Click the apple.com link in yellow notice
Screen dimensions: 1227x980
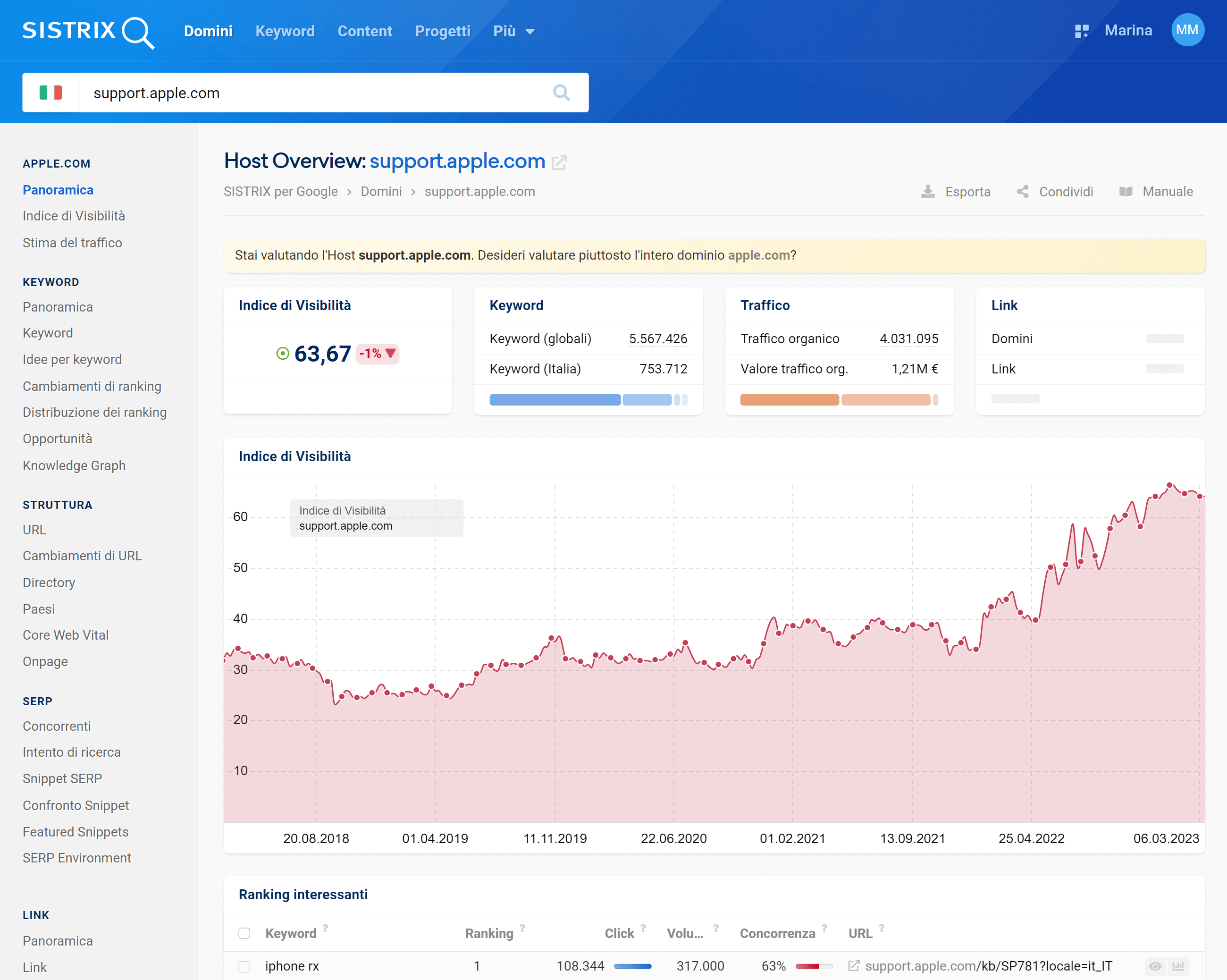tap(759, 255)
